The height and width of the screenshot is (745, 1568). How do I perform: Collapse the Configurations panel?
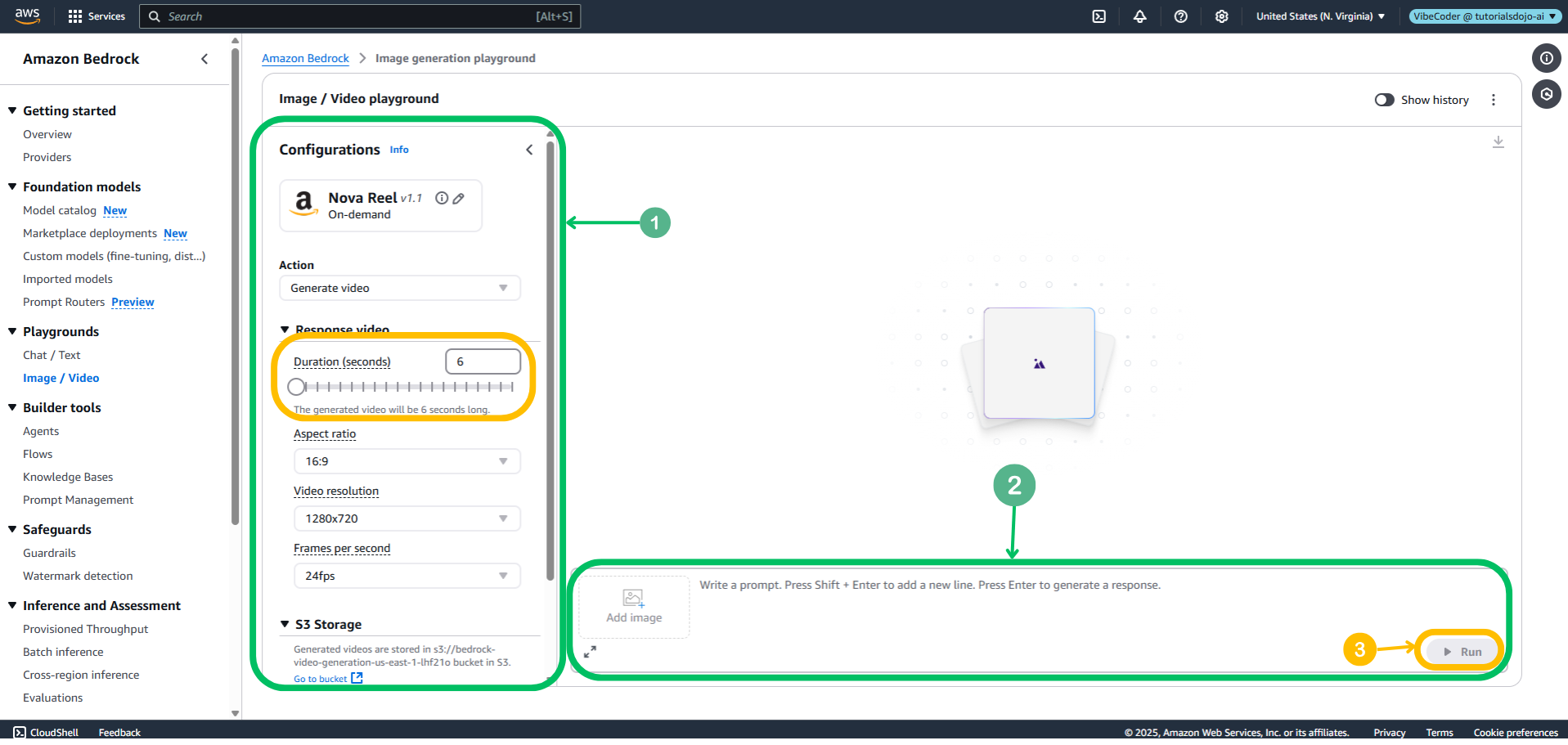529,150
